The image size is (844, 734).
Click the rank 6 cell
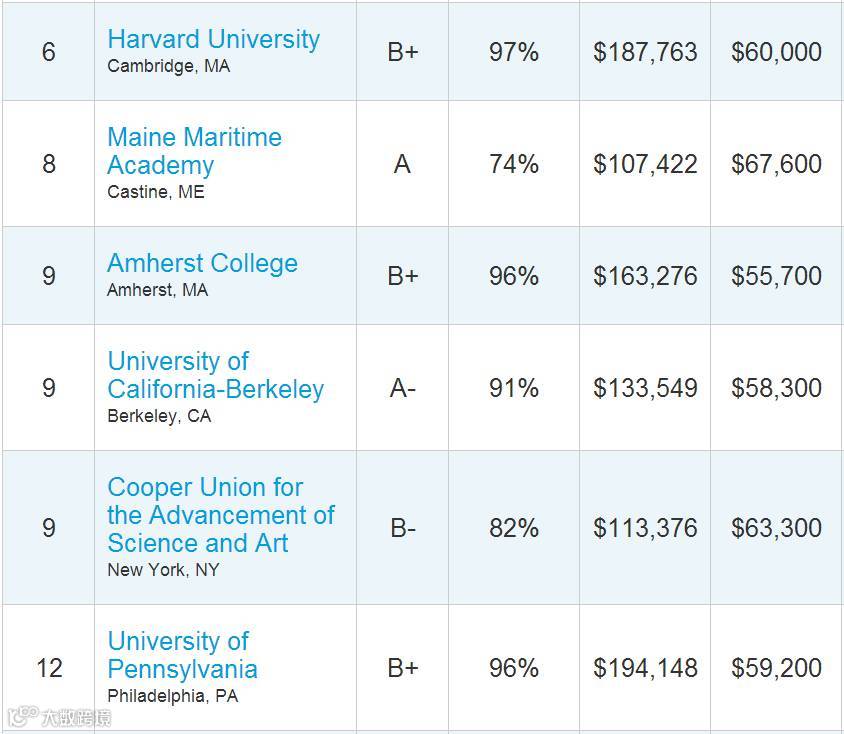pyautogui.click(x=49, y=52)
